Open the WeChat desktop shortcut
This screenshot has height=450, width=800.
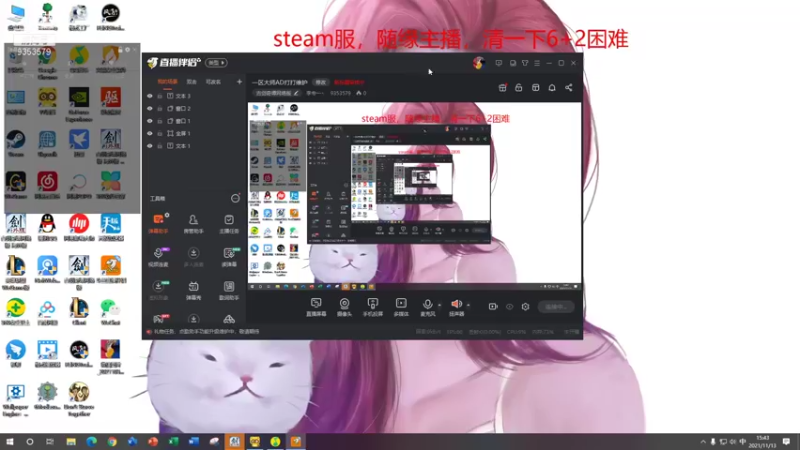coord(110,312)
